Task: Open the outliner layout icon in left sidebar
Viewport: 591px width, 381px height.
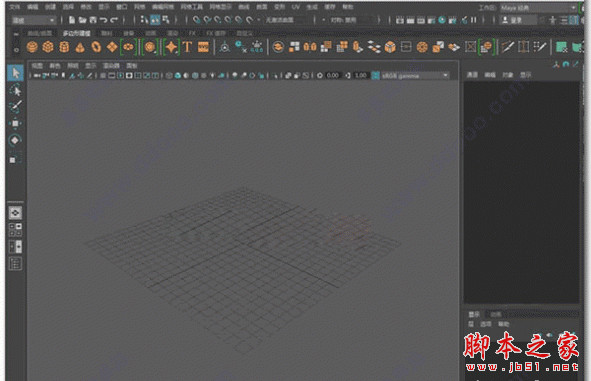Action: (15, 264)
